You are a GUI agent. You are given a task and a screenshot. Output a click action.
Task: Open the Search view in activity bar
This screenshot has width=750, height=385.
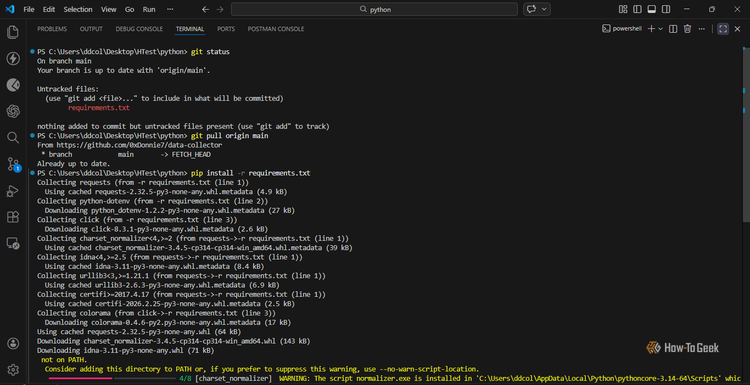point(13,138)
